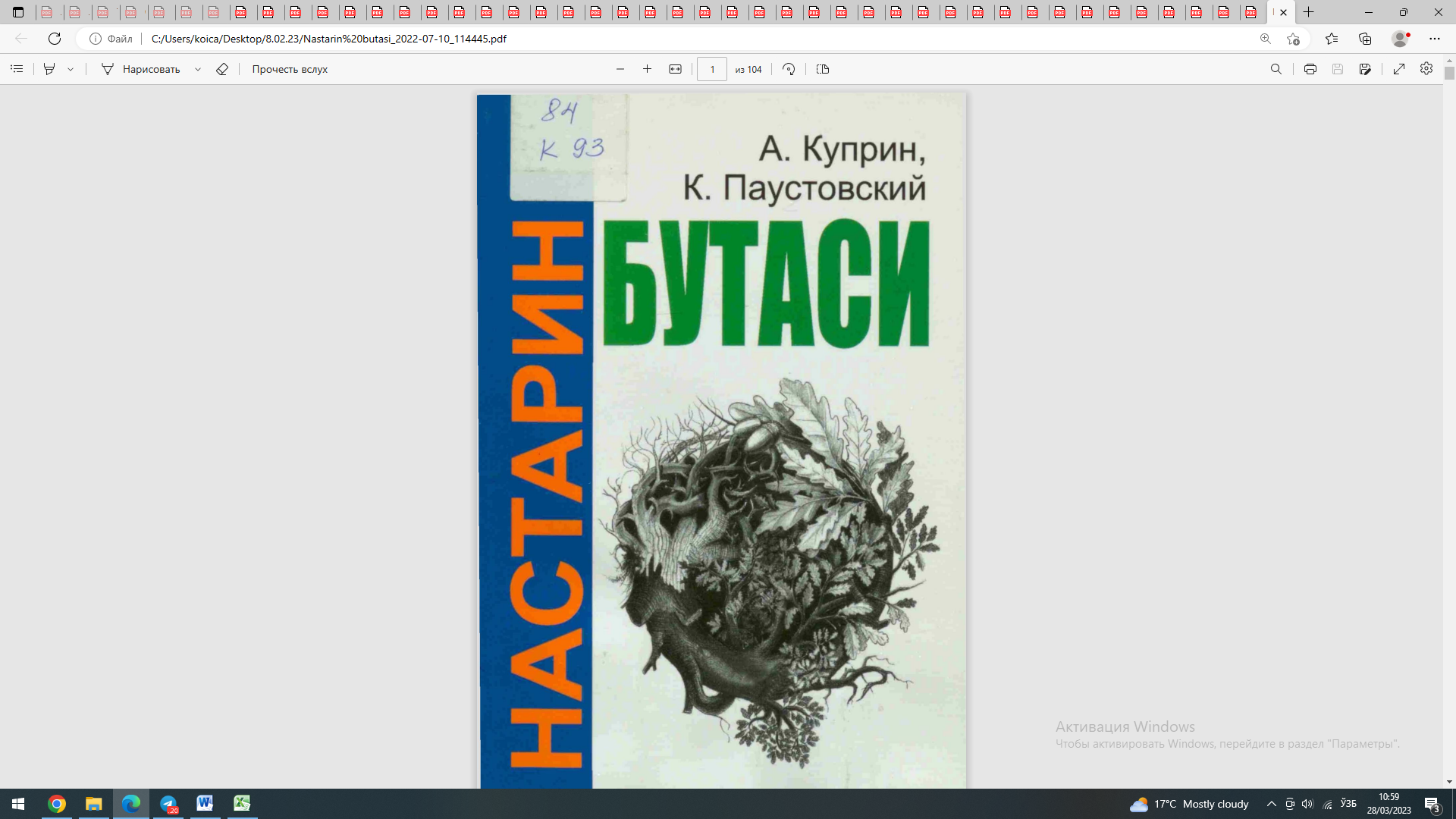Select the highlight tool
This screenshot has height=819, width=1456.
coord(49,69)
